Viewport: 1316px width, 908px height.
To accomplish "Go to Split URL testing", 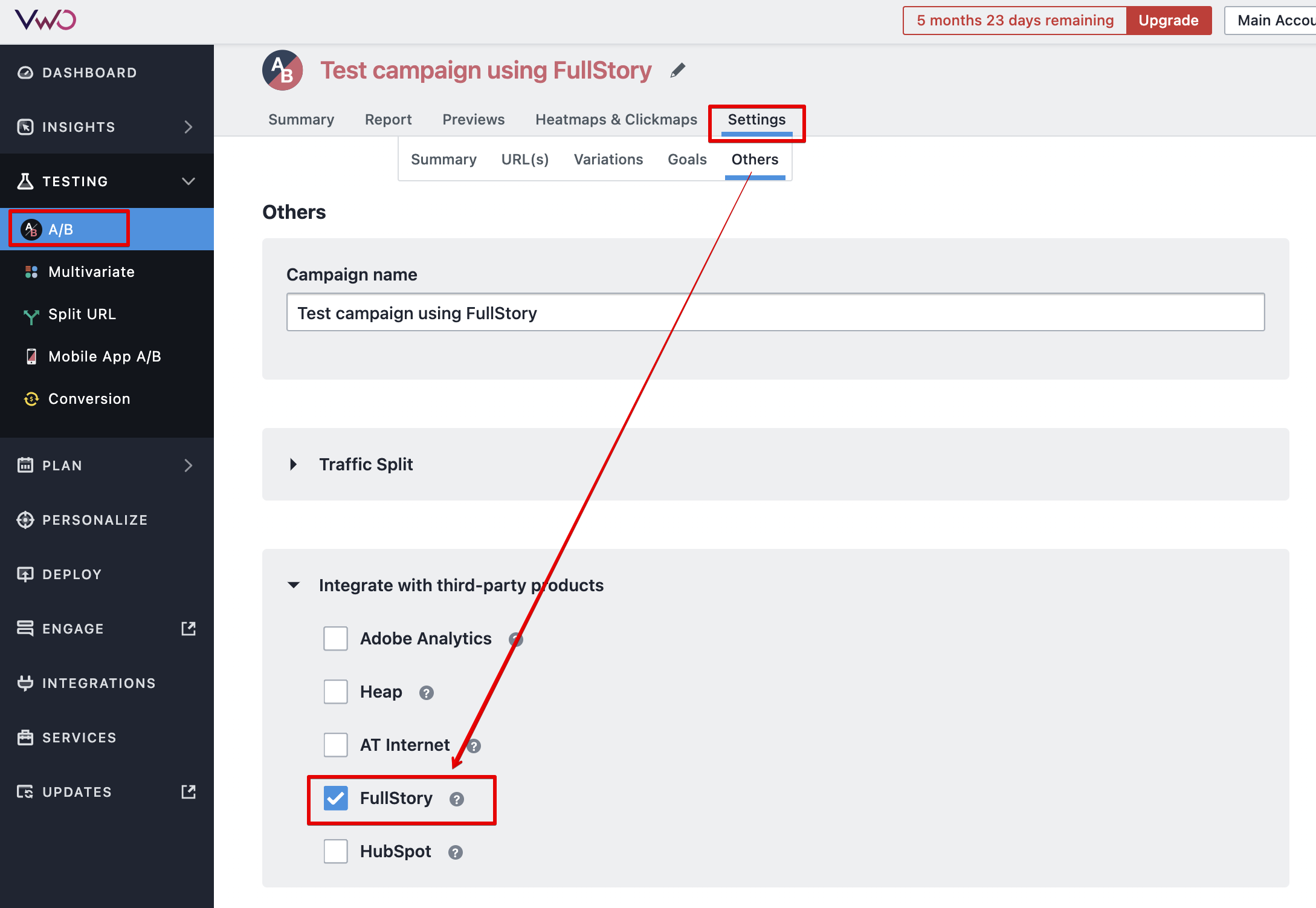I will pyautogui.click(x=82, y=314).
